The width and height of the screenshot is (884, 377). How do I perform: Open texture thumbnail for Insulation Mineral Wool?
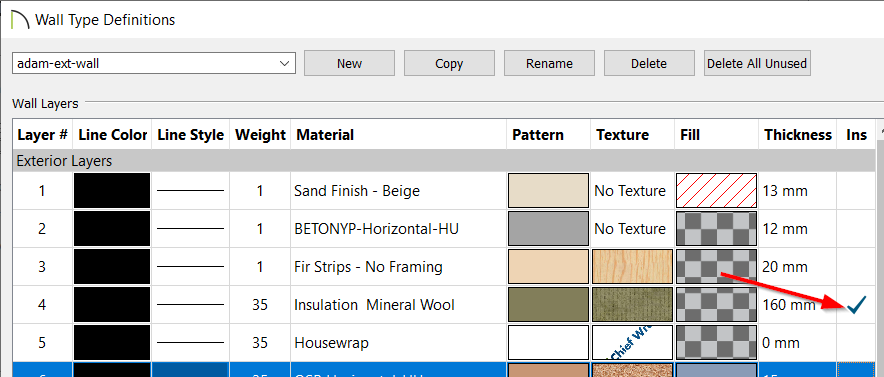[x=633, y=305]
